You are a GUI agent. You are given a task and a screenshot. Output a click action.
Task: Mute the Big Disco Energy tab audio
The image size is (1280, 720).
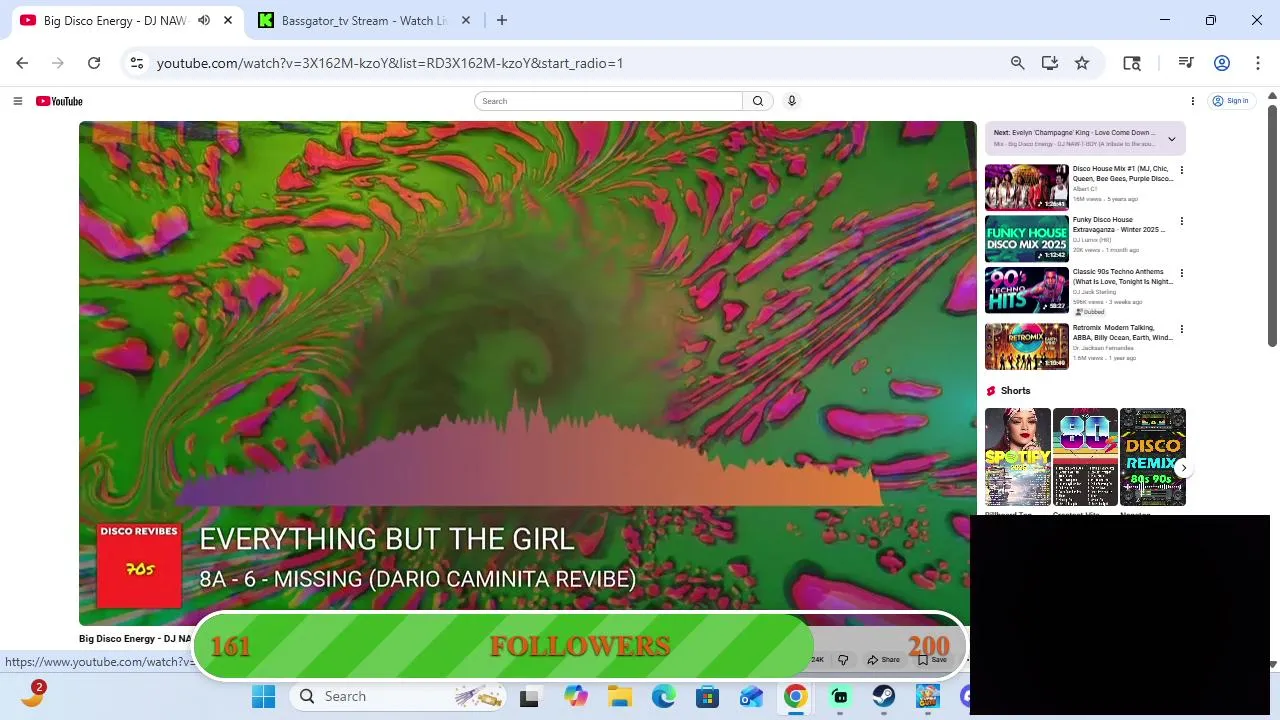click(204, 20)
